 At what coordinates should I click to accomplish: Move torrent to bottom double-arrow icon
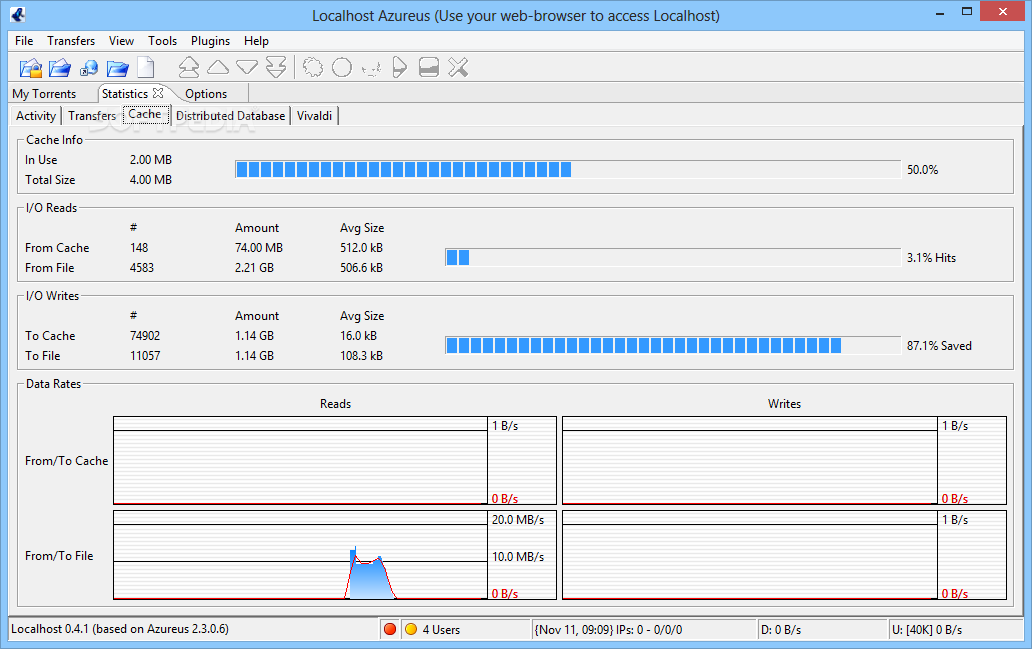pyautogui.click(x=276, y=67)
